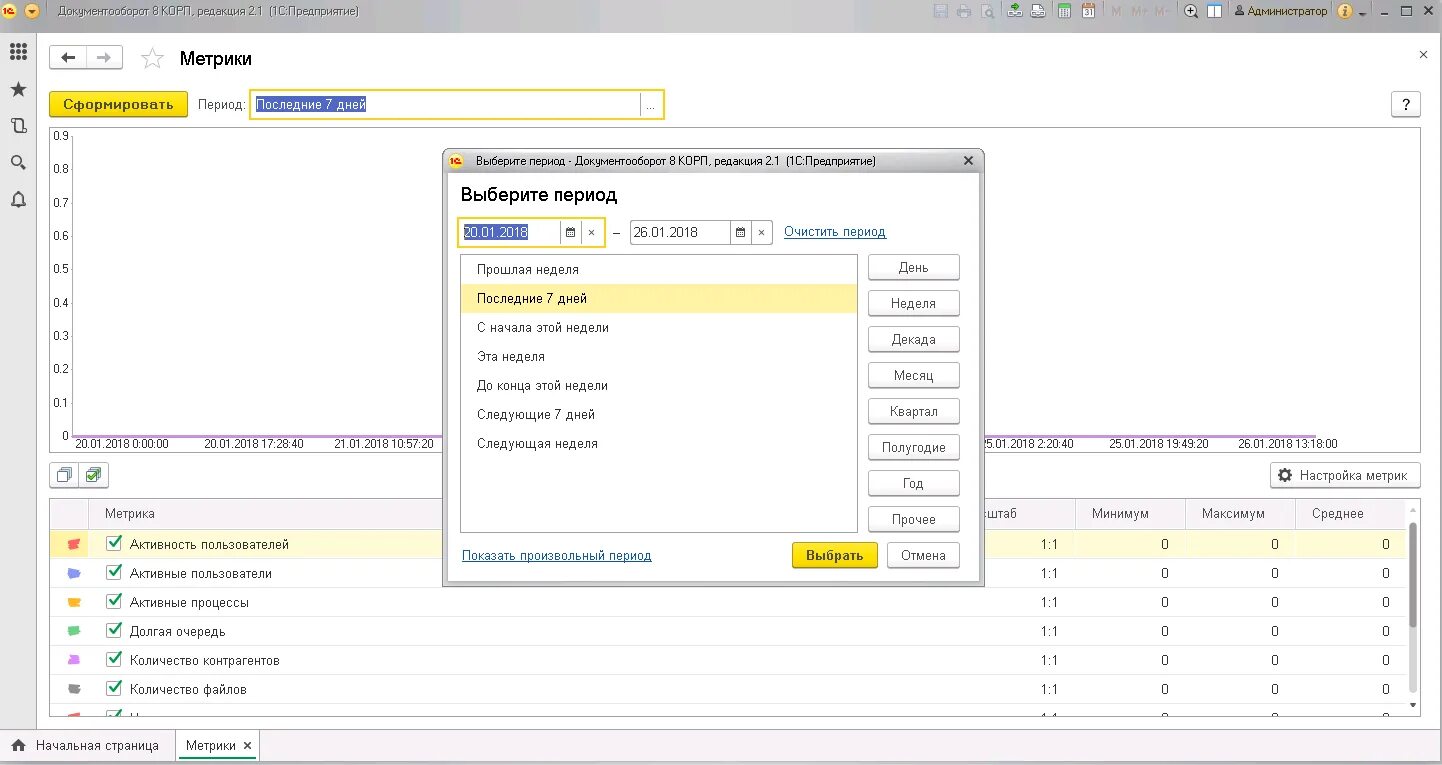
Task: Click the Неделя period button
Action: tap(913, 304)
